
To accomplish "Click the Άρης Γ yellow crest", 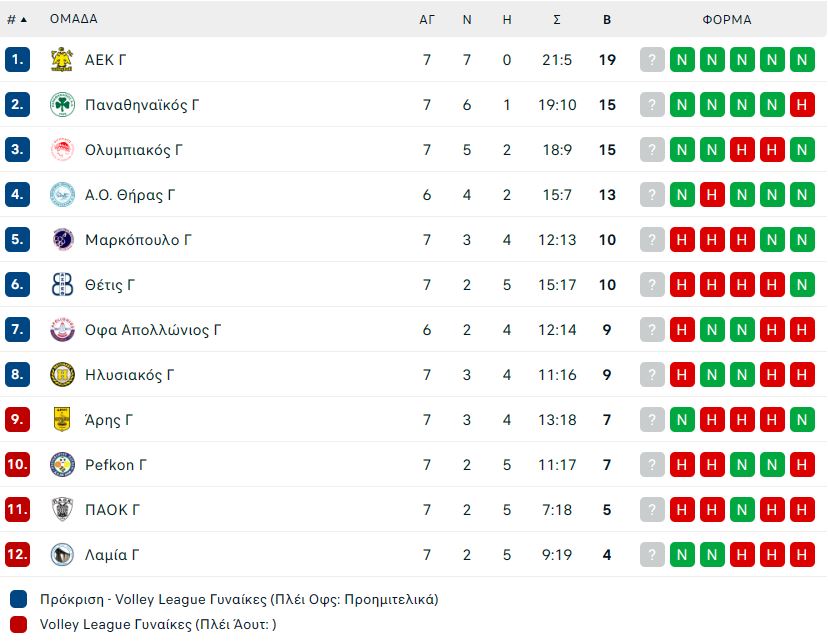I will [62, 420].
